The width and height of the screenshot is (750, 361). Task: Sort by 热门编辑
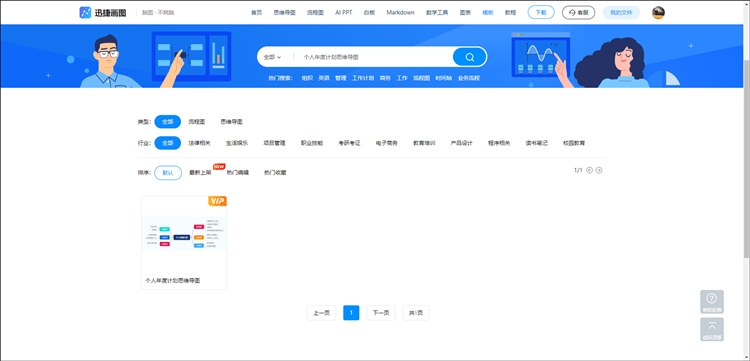point(238,173)
